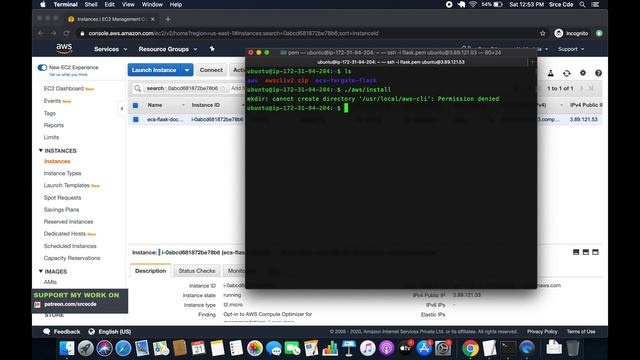This screenshot has height=360, width=640.
Task: Open Podcasts from the dock
Action: click(x=387, y=348)
